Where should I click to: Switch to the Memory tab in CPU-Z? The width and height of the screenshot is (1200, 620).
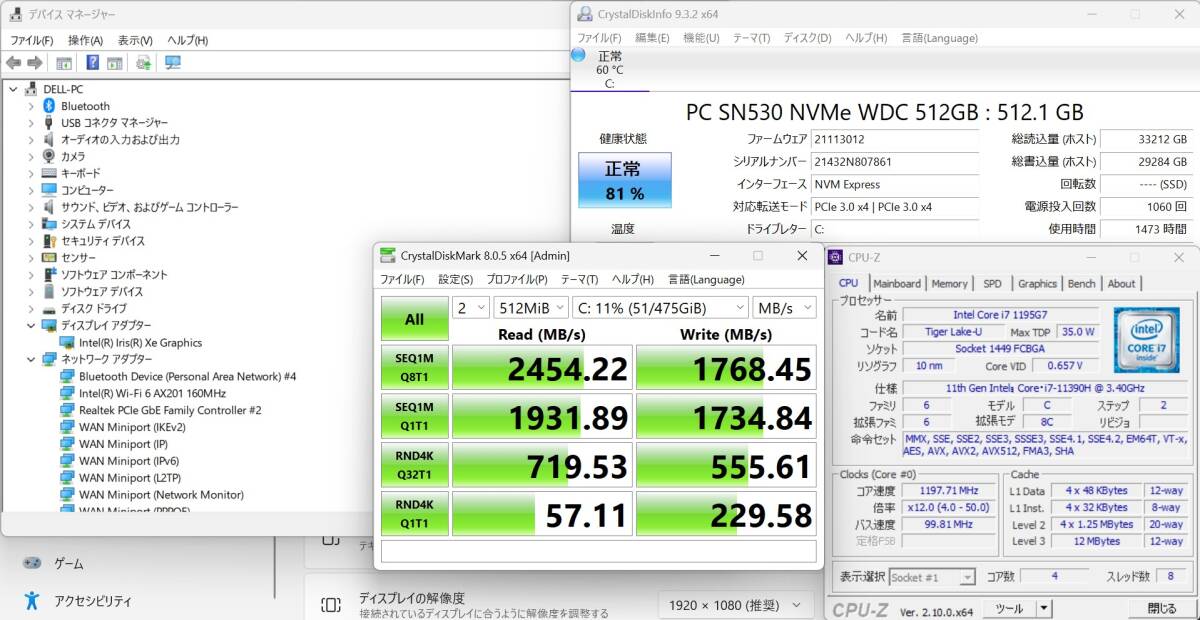coord(949,283)
